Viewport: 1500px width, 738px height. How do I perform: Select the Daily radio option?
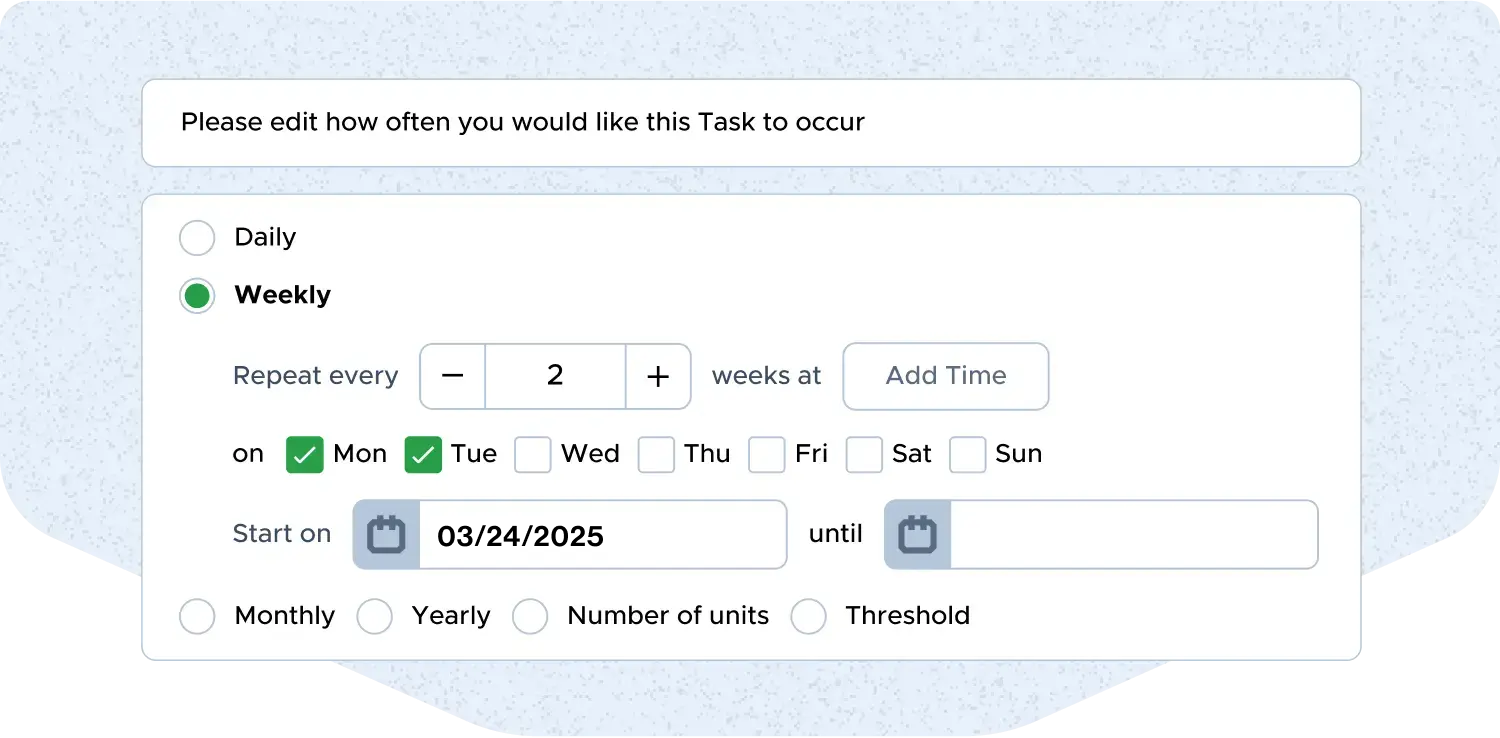pyautogui.click(x=197, y=238)
